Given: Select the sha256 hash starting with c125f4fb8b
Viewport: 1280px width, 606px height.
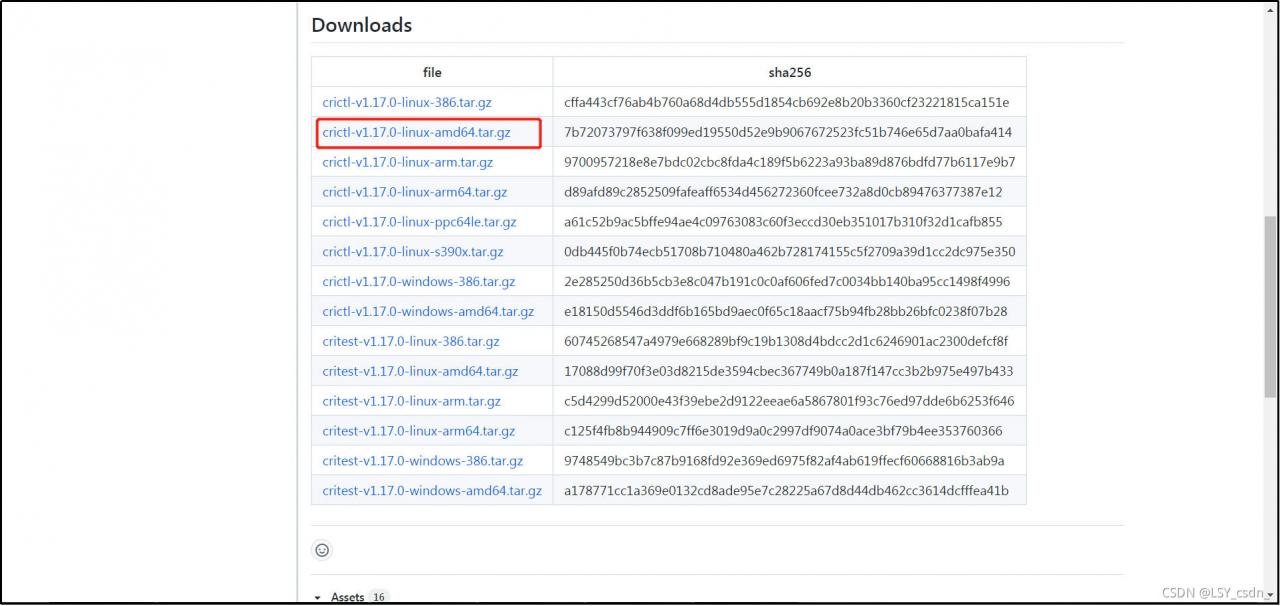Looking at the screenshot, I should point(783,431).
